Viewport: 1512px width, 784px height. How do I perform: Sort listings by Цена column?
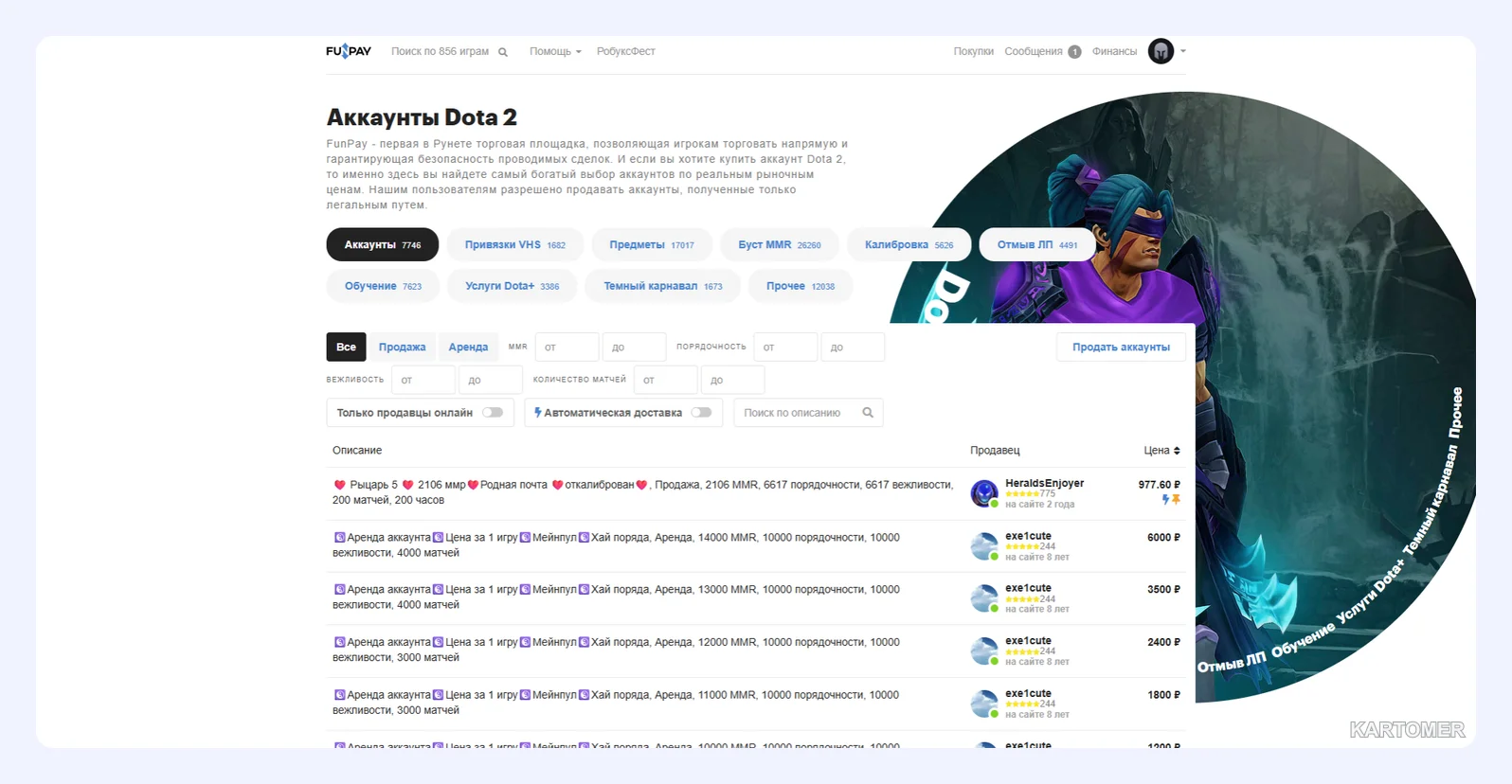(x=1161, y=450)
